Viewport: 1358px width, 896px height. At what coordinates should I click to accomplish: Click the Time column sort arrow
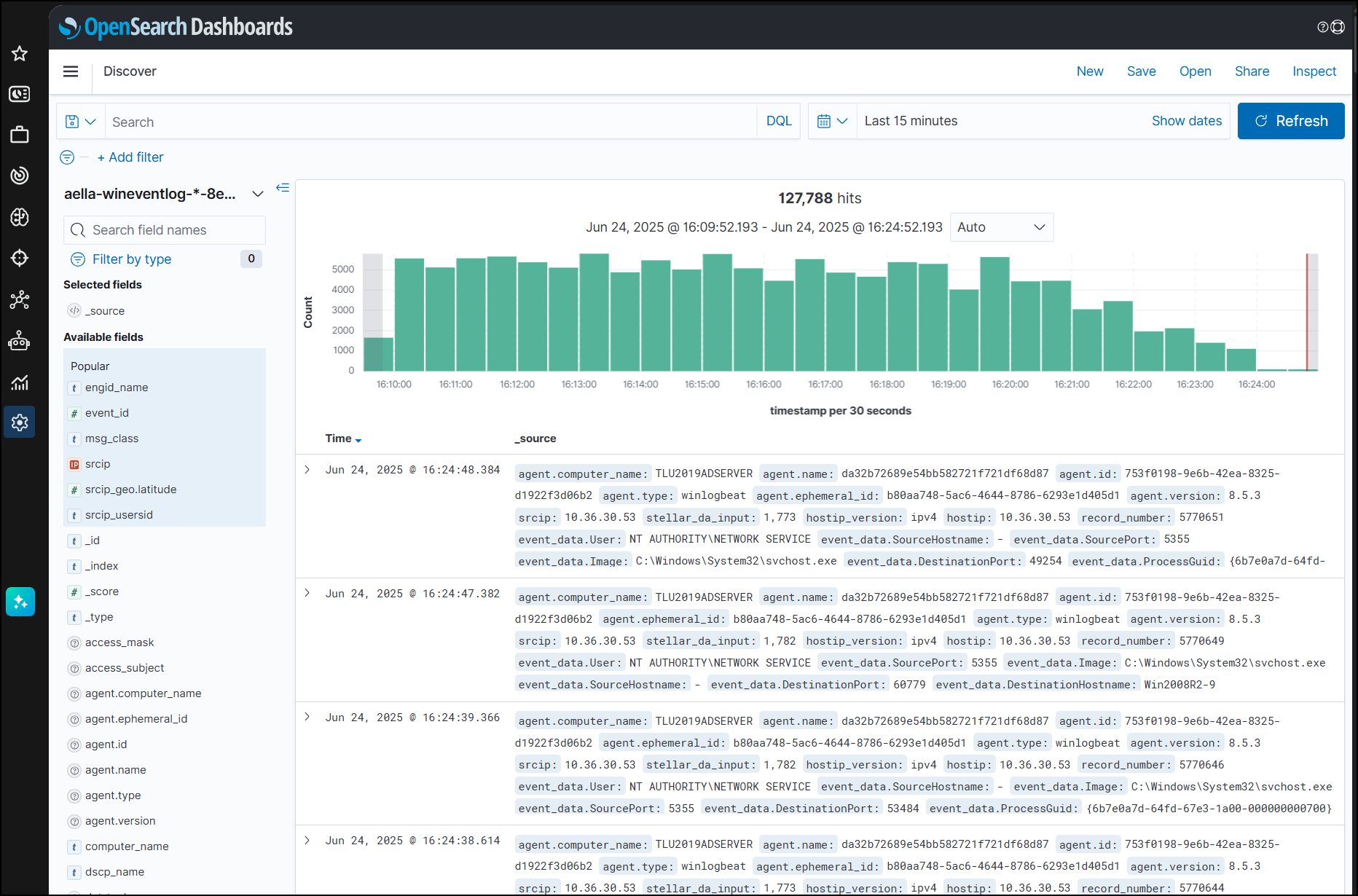(358, 440)
